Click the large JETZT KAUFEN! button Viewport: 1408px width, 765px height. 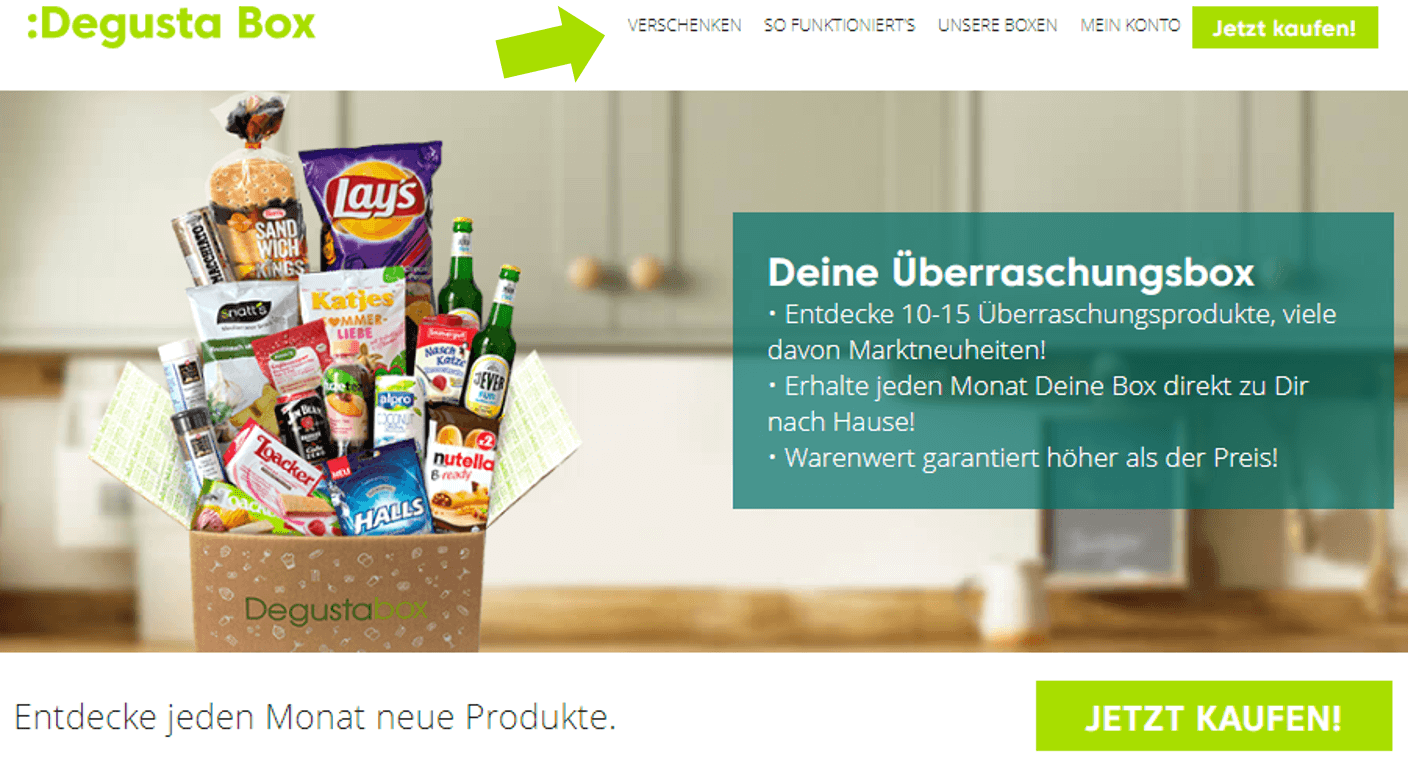pos(1213,716)
